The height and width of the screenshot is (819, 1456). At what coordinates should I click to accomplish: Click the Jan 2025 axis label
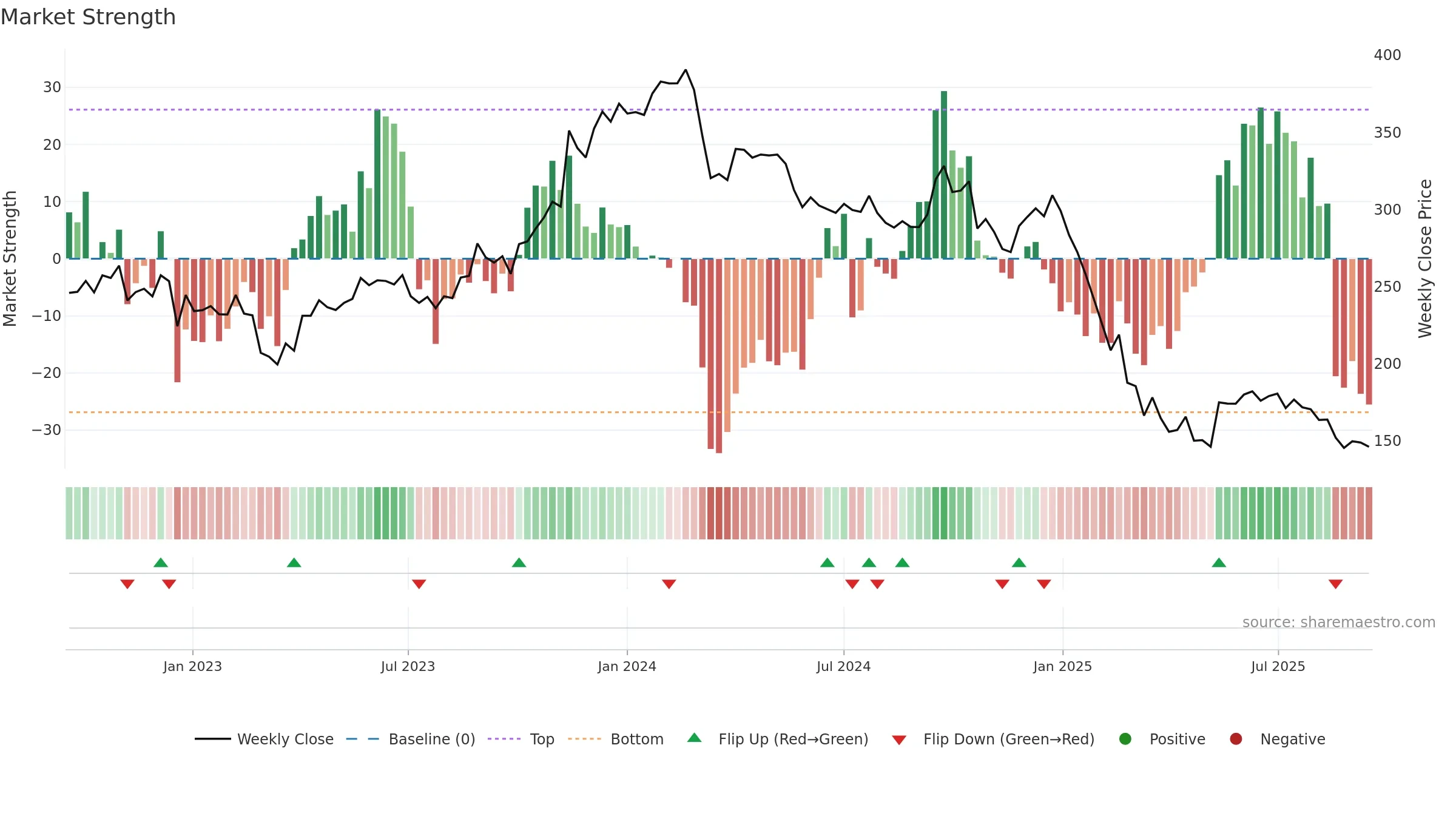[1062, 666]
